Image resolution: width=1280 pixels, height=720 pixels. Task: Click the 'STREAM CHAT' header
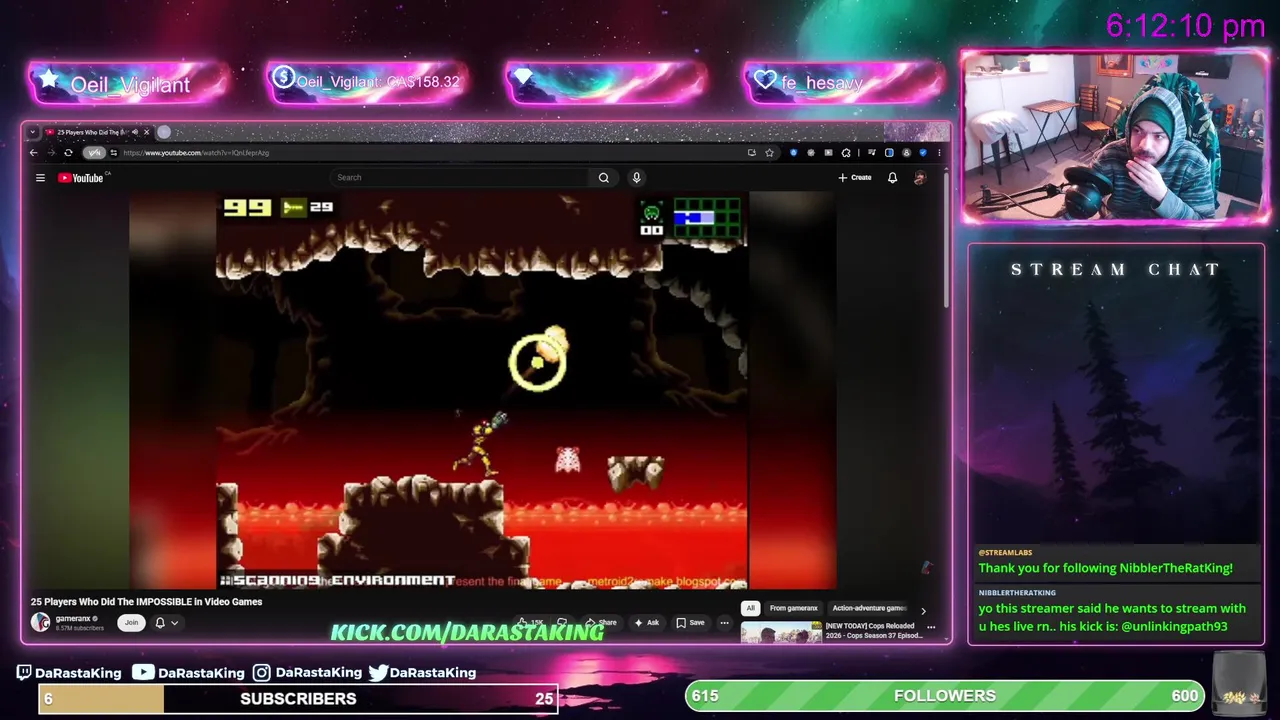[x=1115, y=269]
